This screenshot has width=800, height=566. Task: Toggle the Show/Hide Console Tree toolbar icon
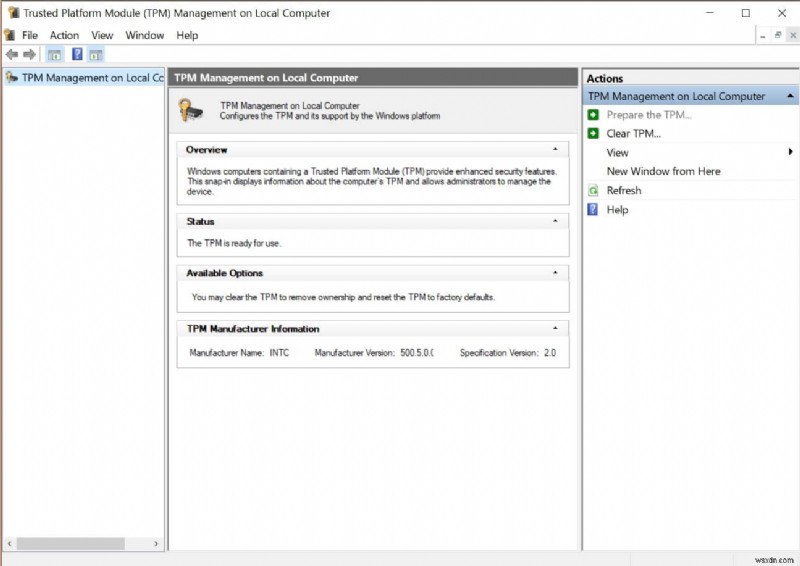click(x=54, y=55)
